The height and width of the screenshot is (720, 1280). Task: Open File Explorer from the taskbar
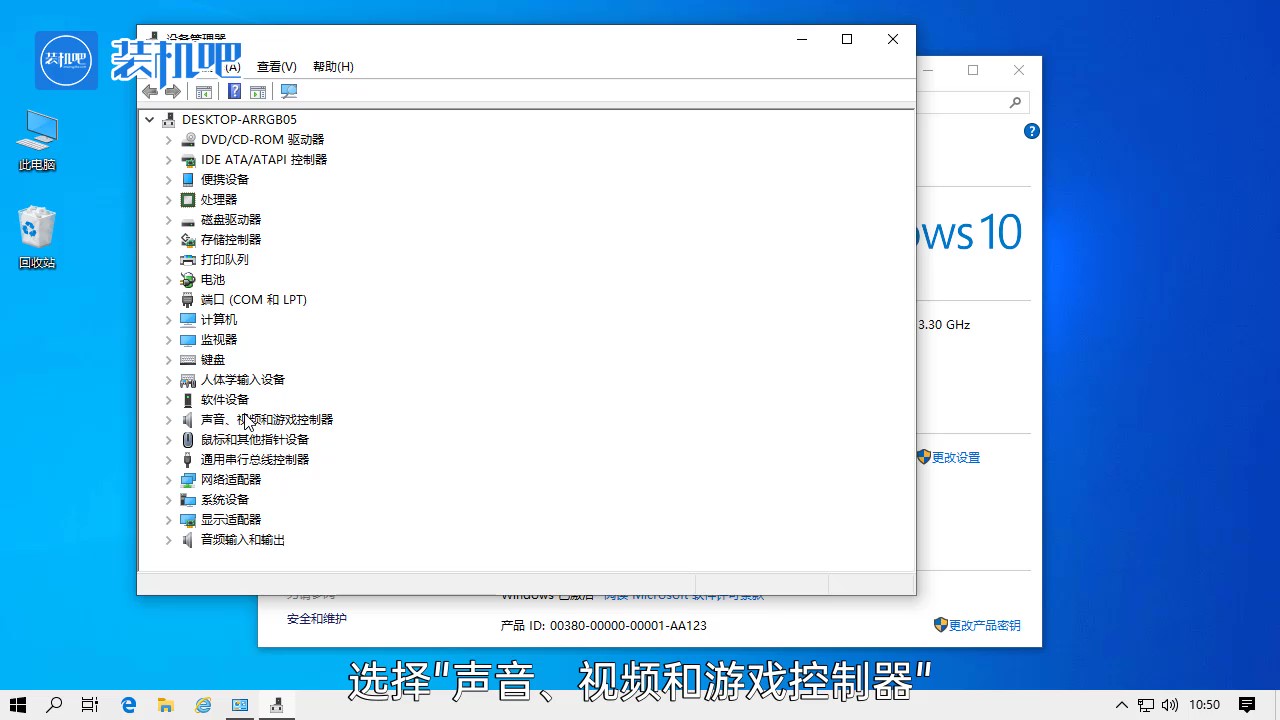tap(165, 705)
